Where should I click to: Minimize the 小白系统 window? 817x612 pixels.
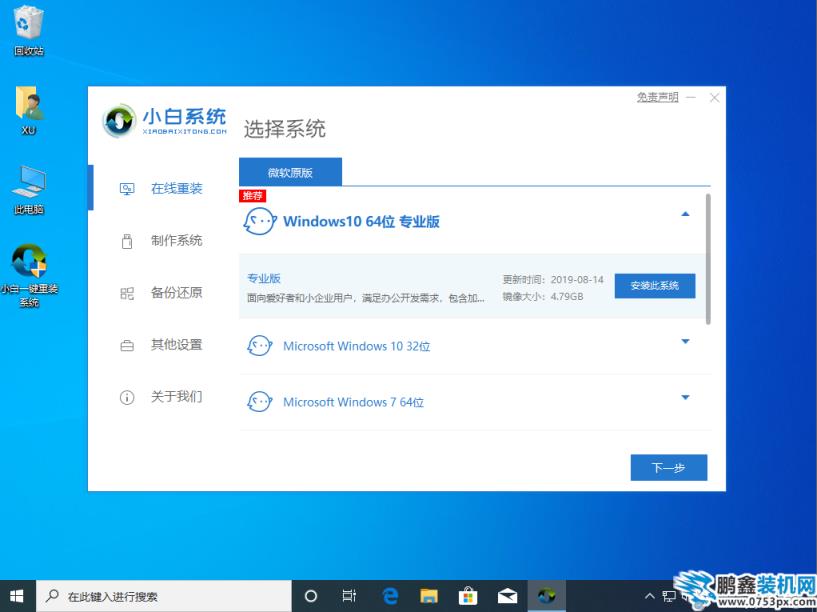click(x=691, y=97)
